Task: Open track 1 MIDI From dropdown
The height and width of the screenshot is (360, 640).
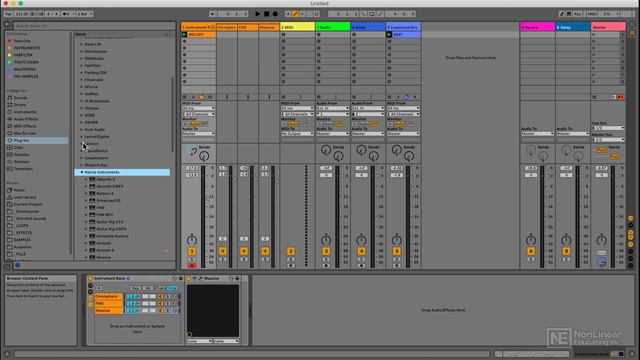Action: pos(199,109)
